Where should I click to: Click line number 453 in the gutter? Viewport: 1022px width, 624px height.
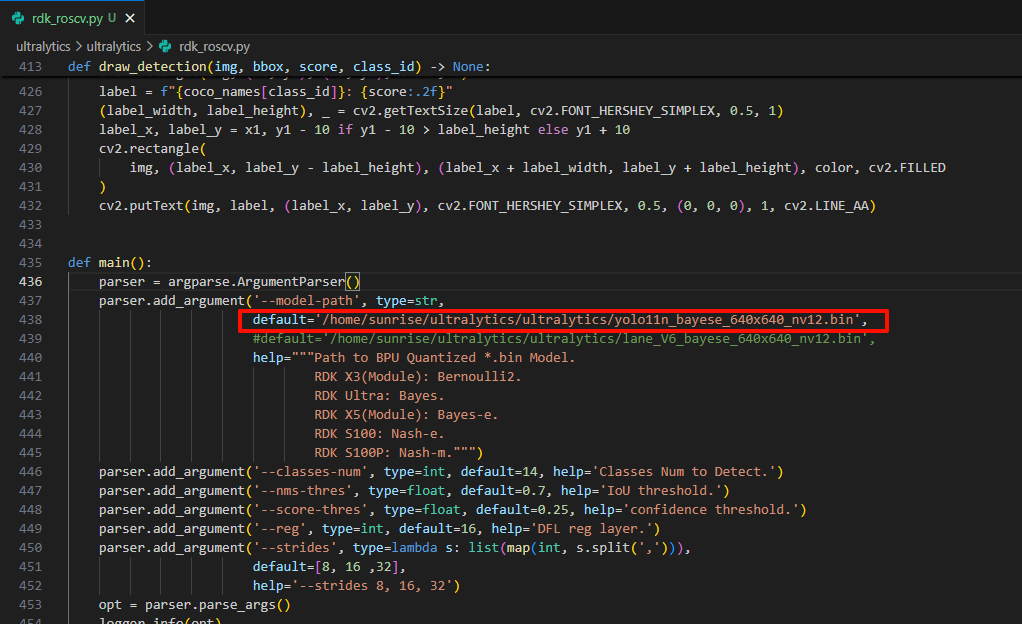click(x=31, y=605)
